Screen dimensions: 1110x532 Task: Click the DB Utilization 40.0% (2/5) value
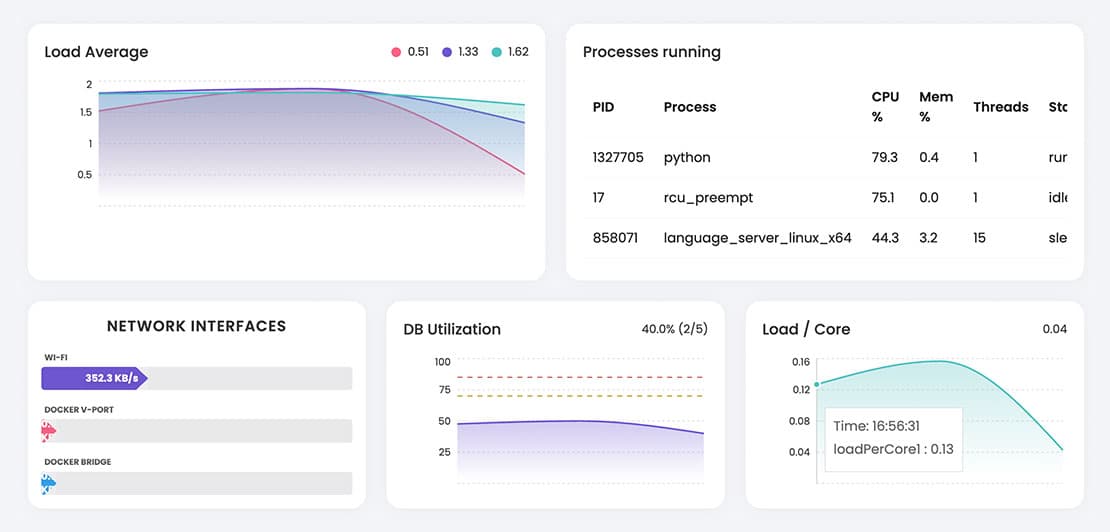pyautogui.click(x=674, y=328)
